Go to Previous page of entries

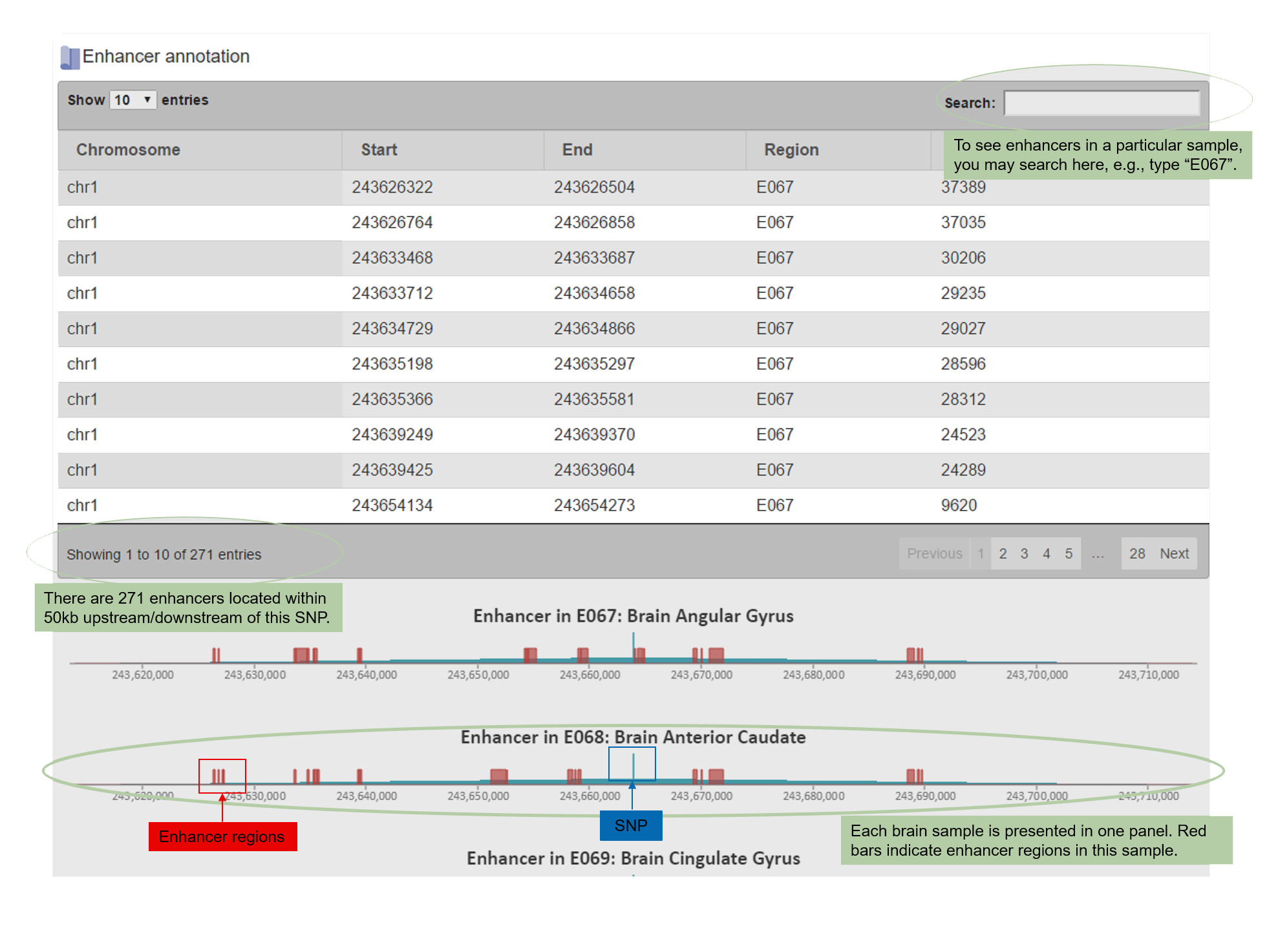pyautogui.click(x=934, y=554)
